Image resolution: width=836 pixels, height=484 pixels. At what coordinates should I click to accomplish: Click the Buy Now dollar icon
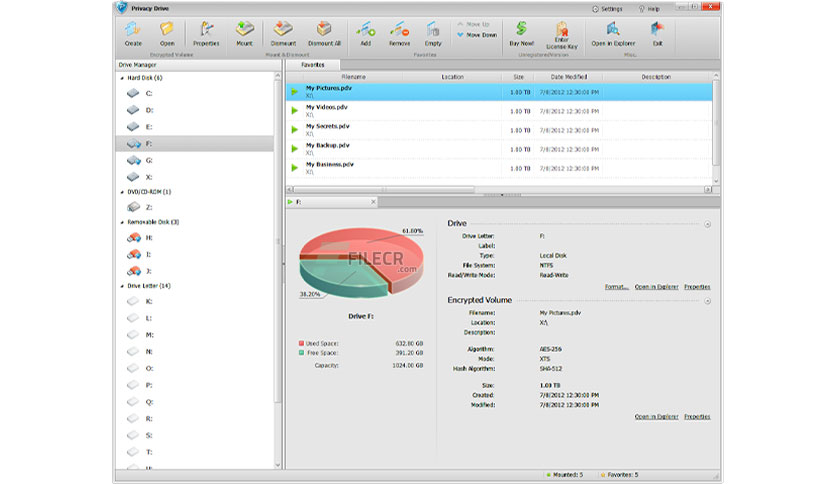pos(521,34)
